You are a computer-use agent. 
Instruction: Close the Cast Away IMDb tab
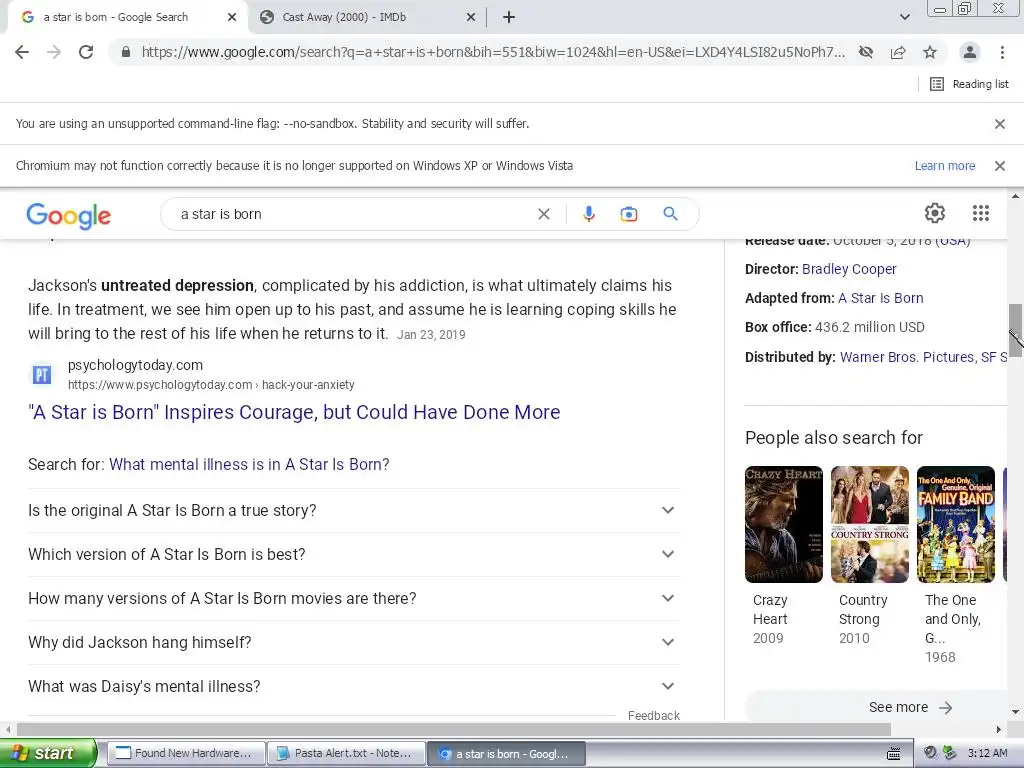(x=471, y=18)
